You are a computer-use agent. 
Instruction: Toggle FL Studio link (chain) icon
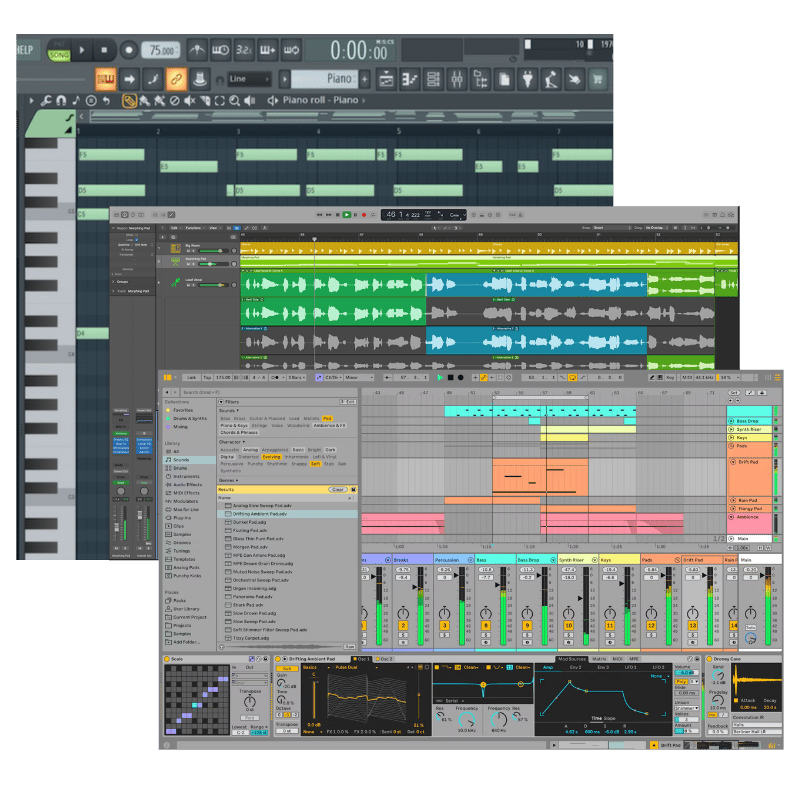pos(176,79)
